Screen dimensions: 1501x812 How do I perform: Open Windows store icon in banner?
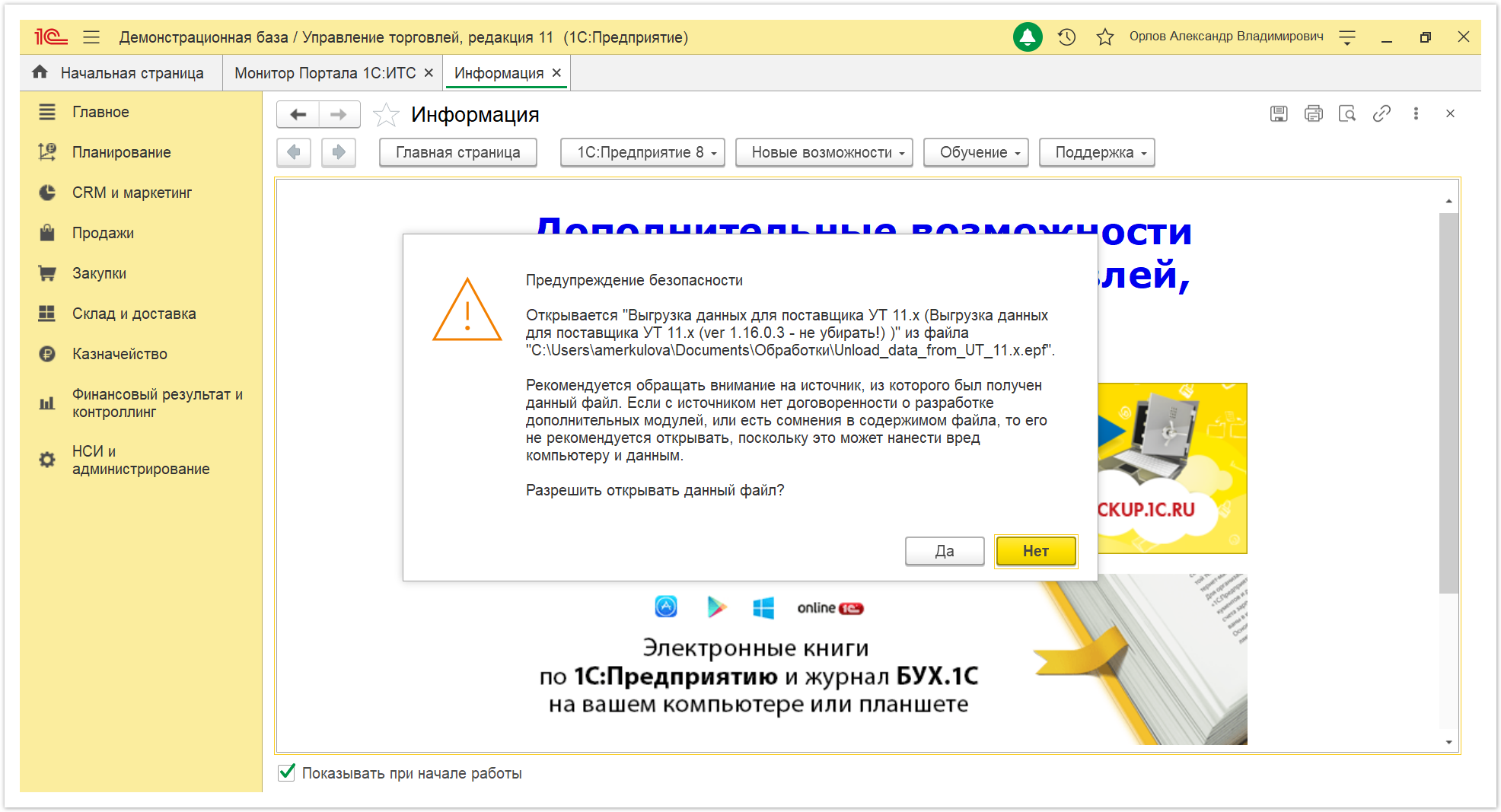point(763,607)
